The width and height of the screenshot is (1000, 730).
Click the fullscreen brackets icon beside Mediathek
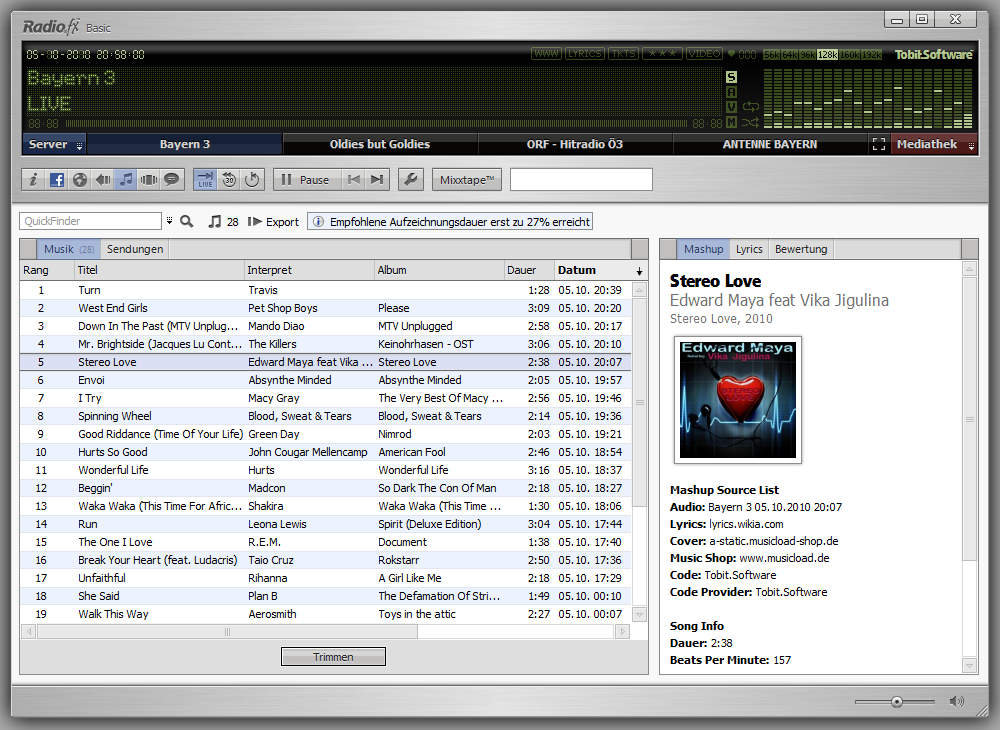pyautogui.click(x=879, y=145)
